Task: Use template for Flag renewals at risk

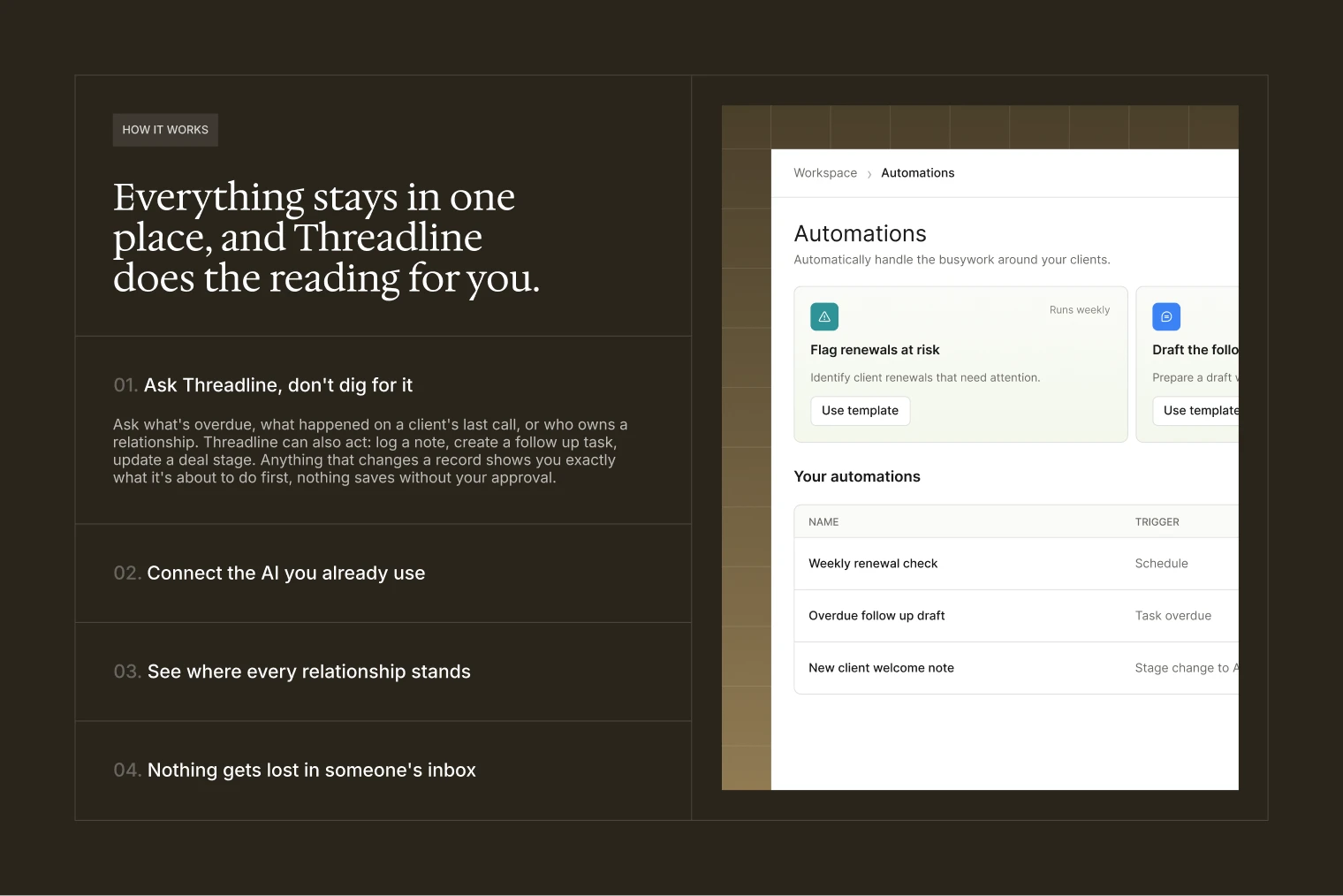Action: click(x=860, y=411)
